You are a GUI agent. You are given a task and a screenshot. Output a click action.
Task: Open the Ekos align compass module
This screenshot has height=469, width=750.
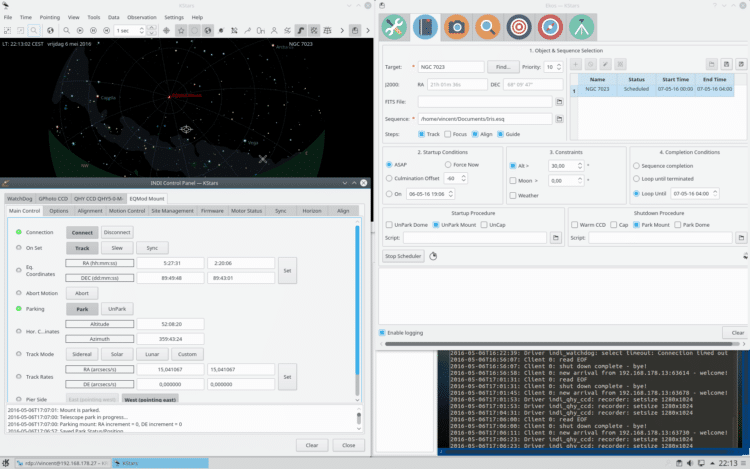(550, 27)
